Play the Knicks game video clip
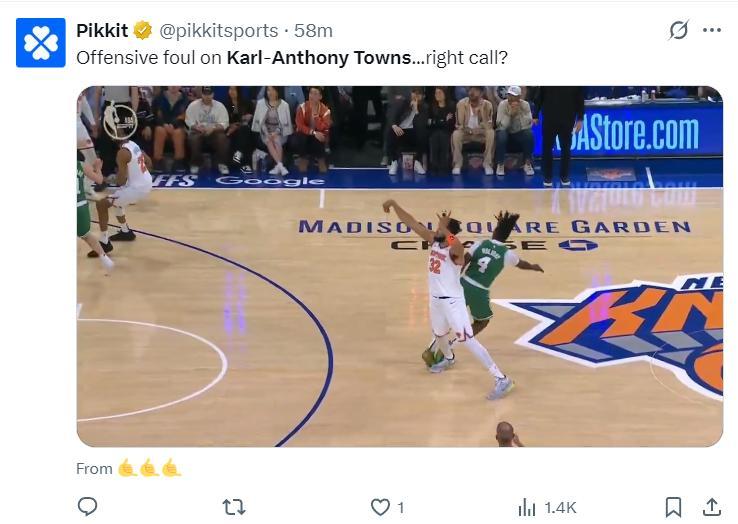This screenshot has width=738, height=524. (399, 266)
